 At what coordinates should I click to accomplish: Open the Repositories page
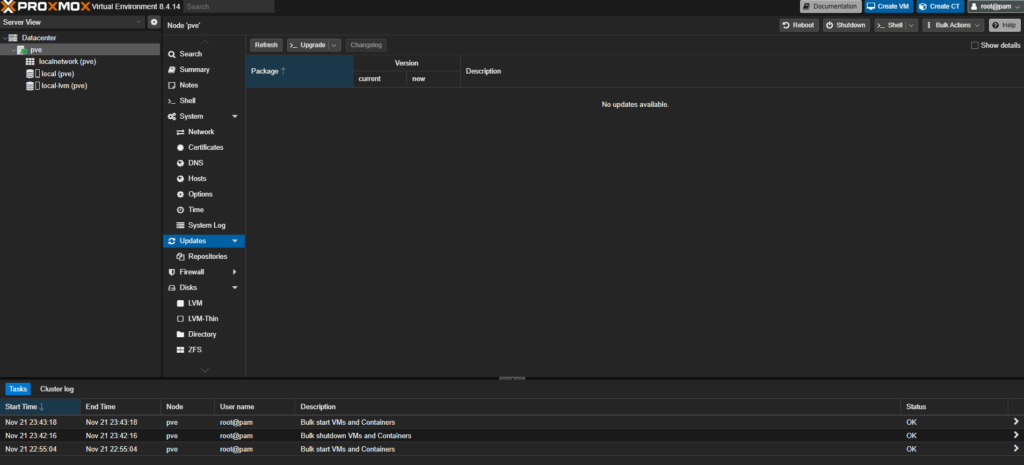point(207,256)
